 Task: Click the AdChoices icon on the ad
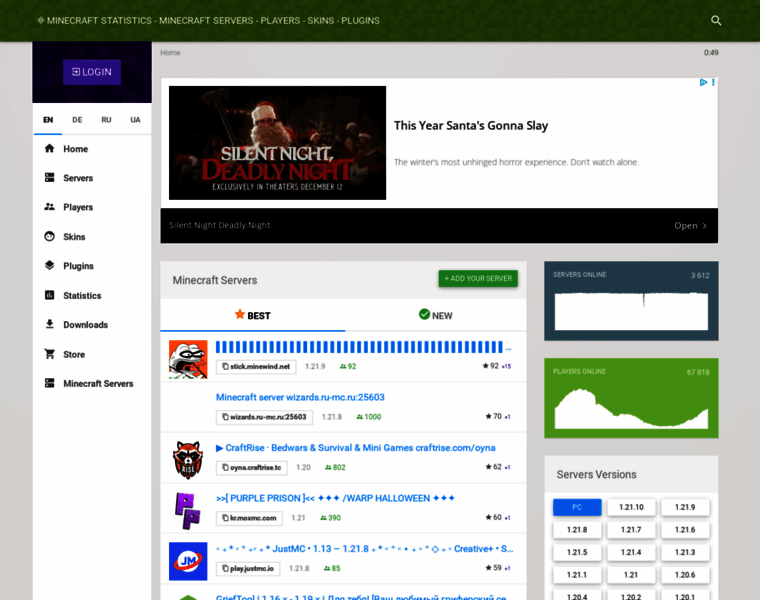click(703, 82)
